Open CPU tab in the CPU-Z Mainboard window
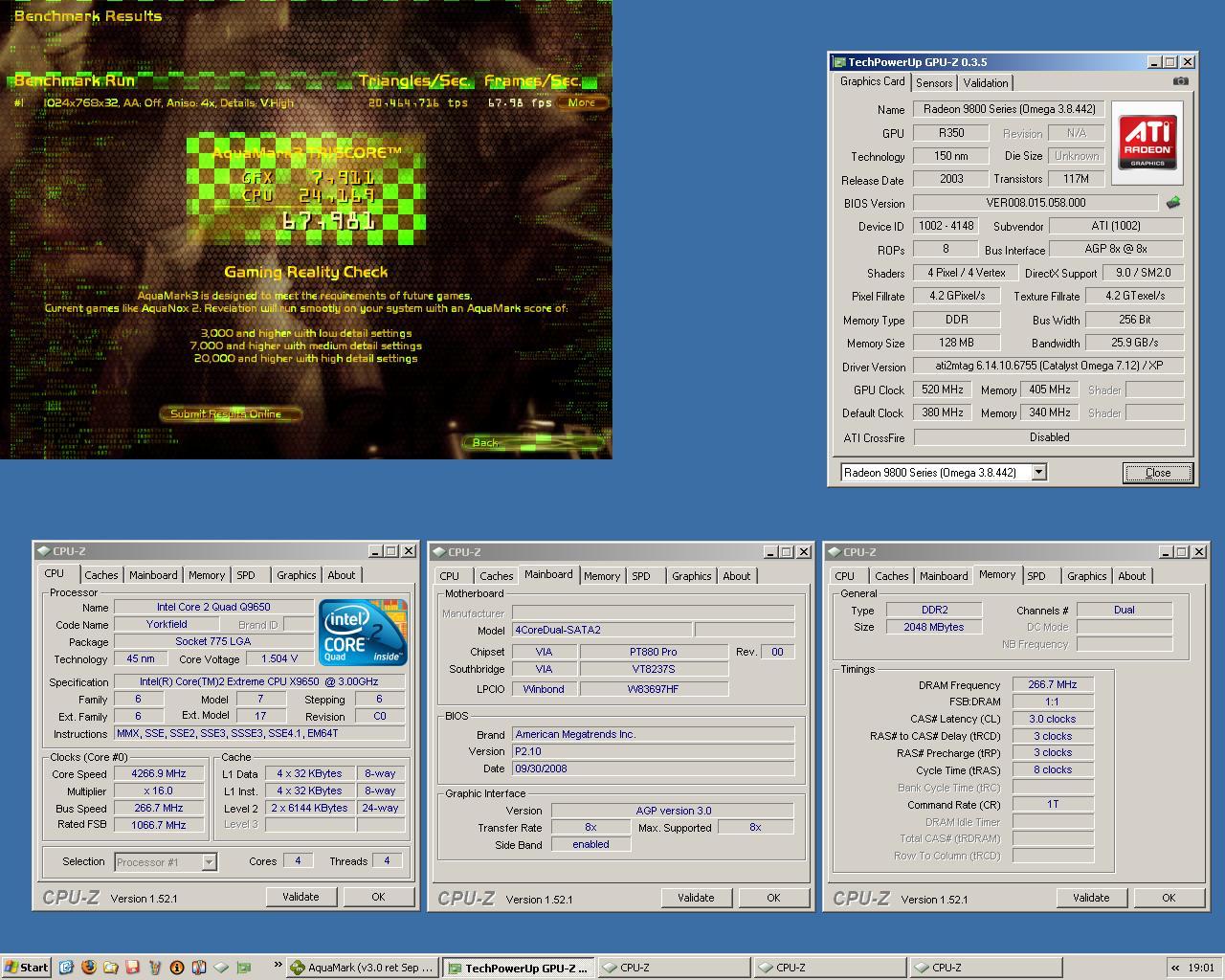Screen dimensions: 1225x980 point(450,576)
